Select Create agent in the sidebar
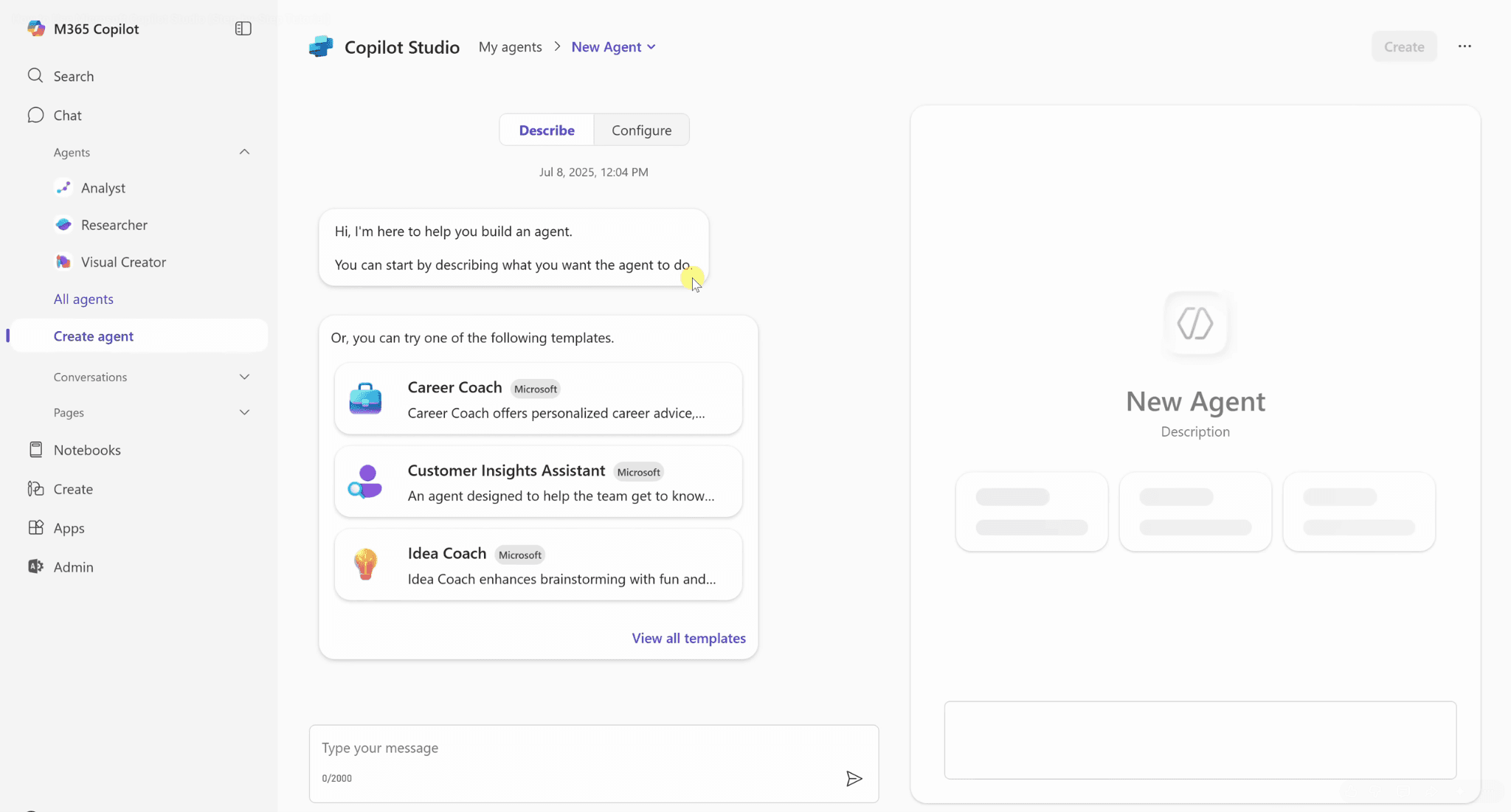The height and width of the screenshot is (812, 1511). click(139, 336)
